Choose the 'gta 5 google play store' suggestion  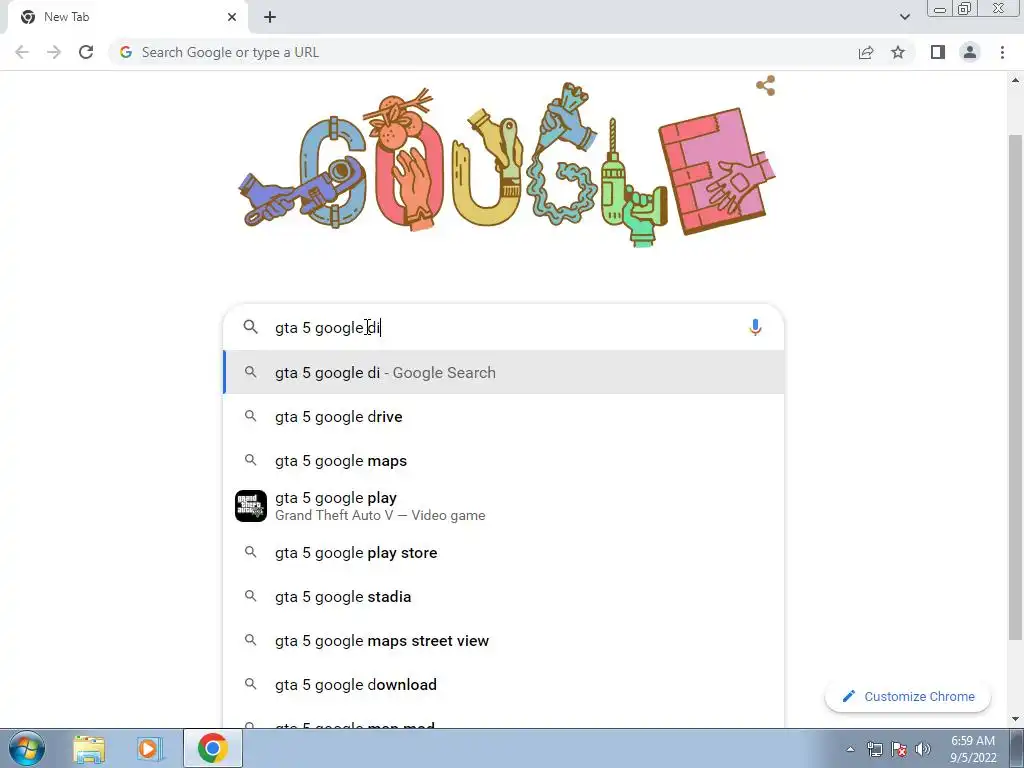(504, 552)
